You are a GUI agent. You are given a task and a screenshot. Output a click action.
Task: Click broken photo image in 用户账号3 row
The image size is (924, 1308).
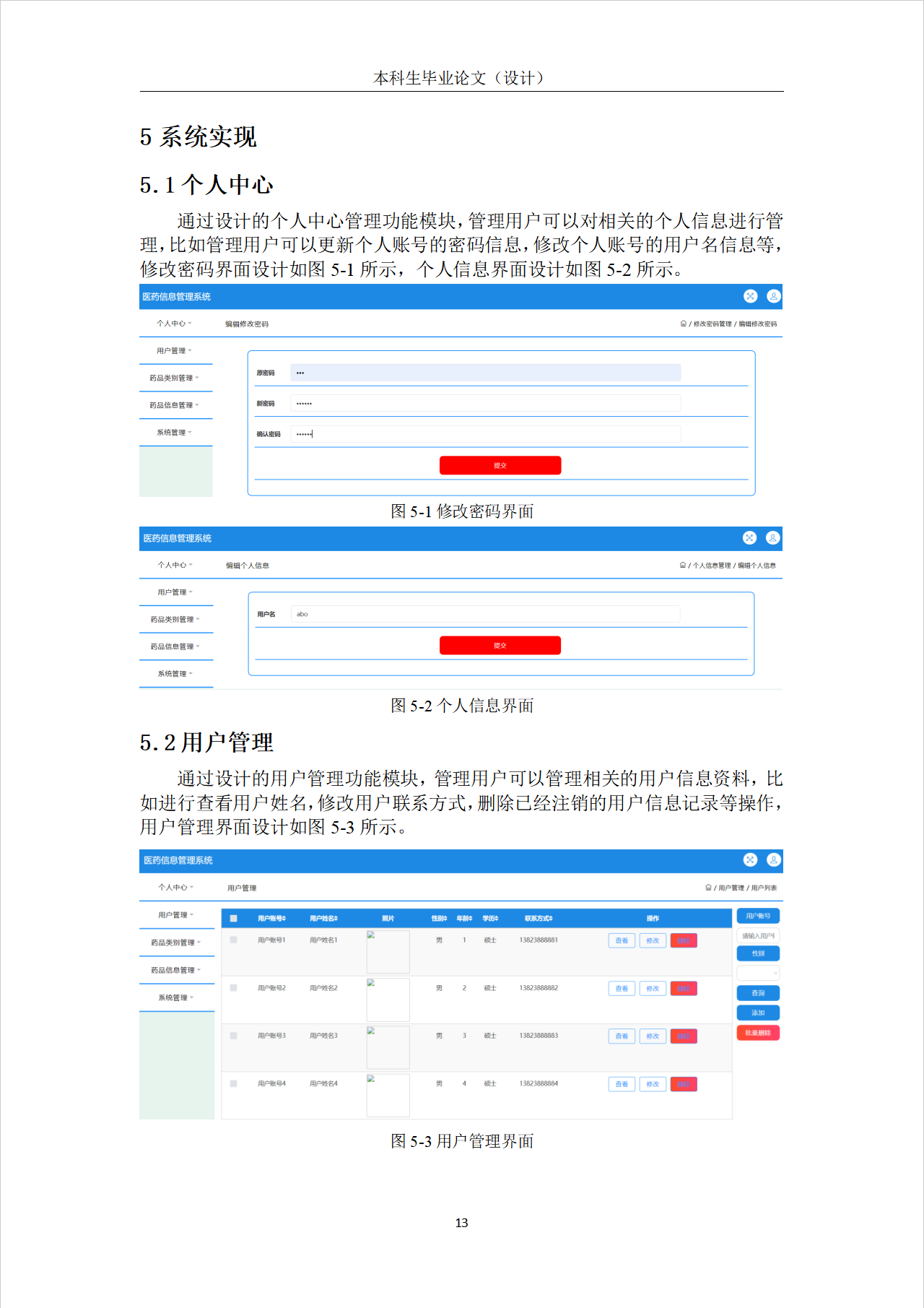(388, 1047)
